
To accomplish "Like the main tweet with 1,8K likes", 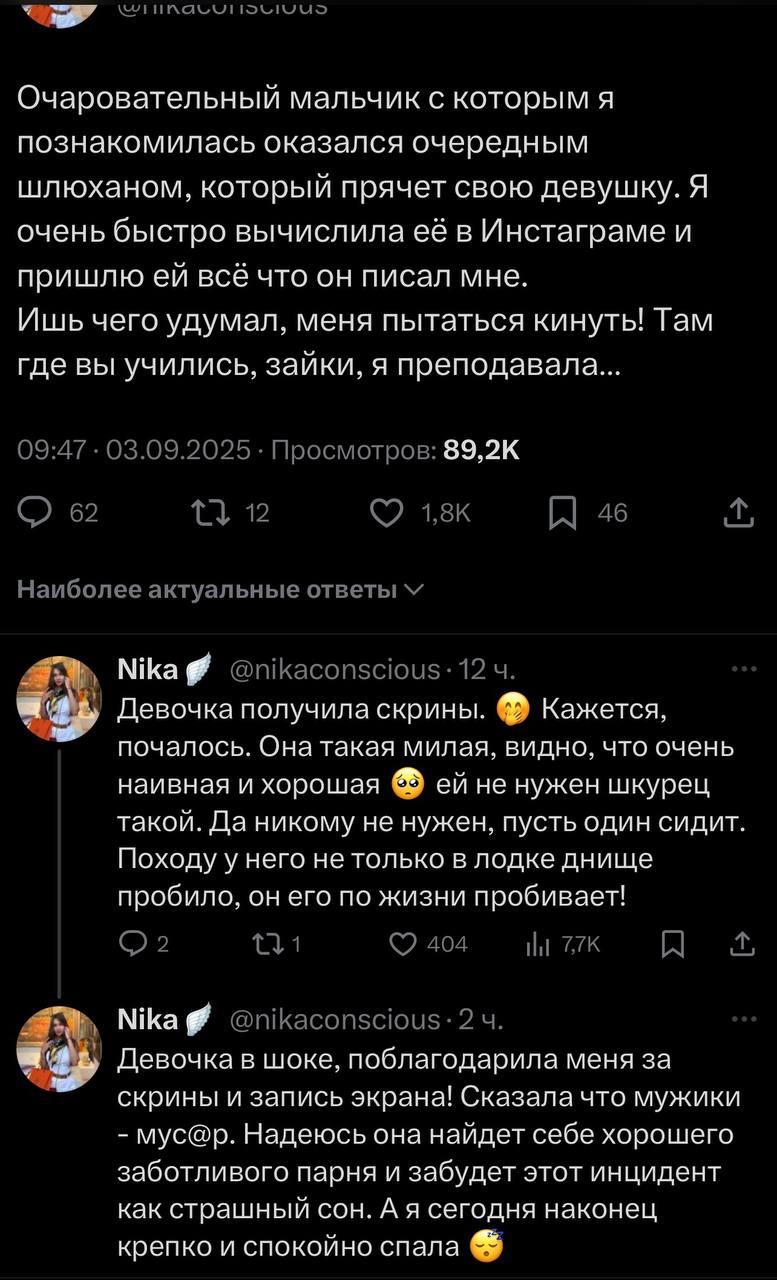I will 387,513.
